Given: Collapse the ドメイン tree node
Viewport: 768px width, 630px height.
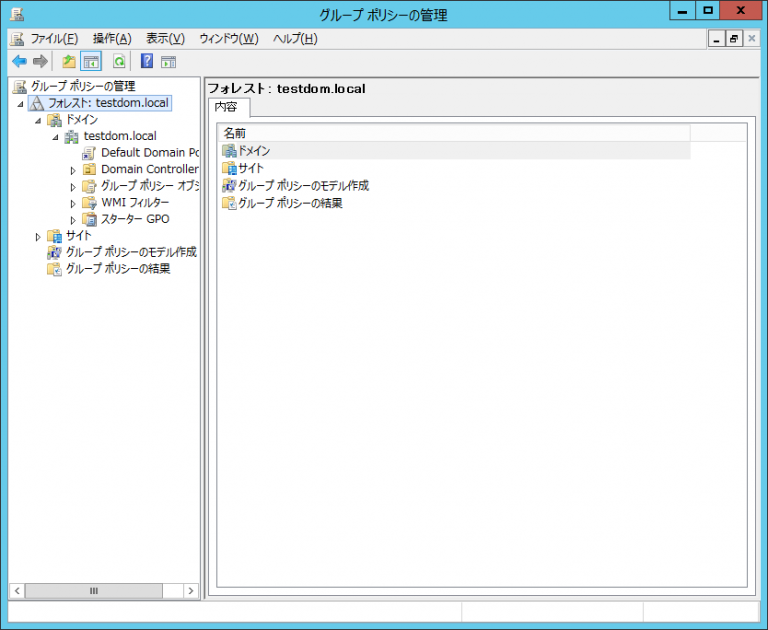Looking at the screenshot, I should 38,121.
